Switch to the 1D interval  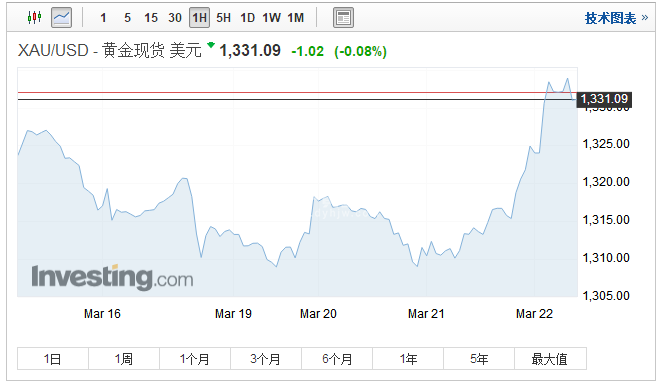pyautogui.click(x=247, y=18)
